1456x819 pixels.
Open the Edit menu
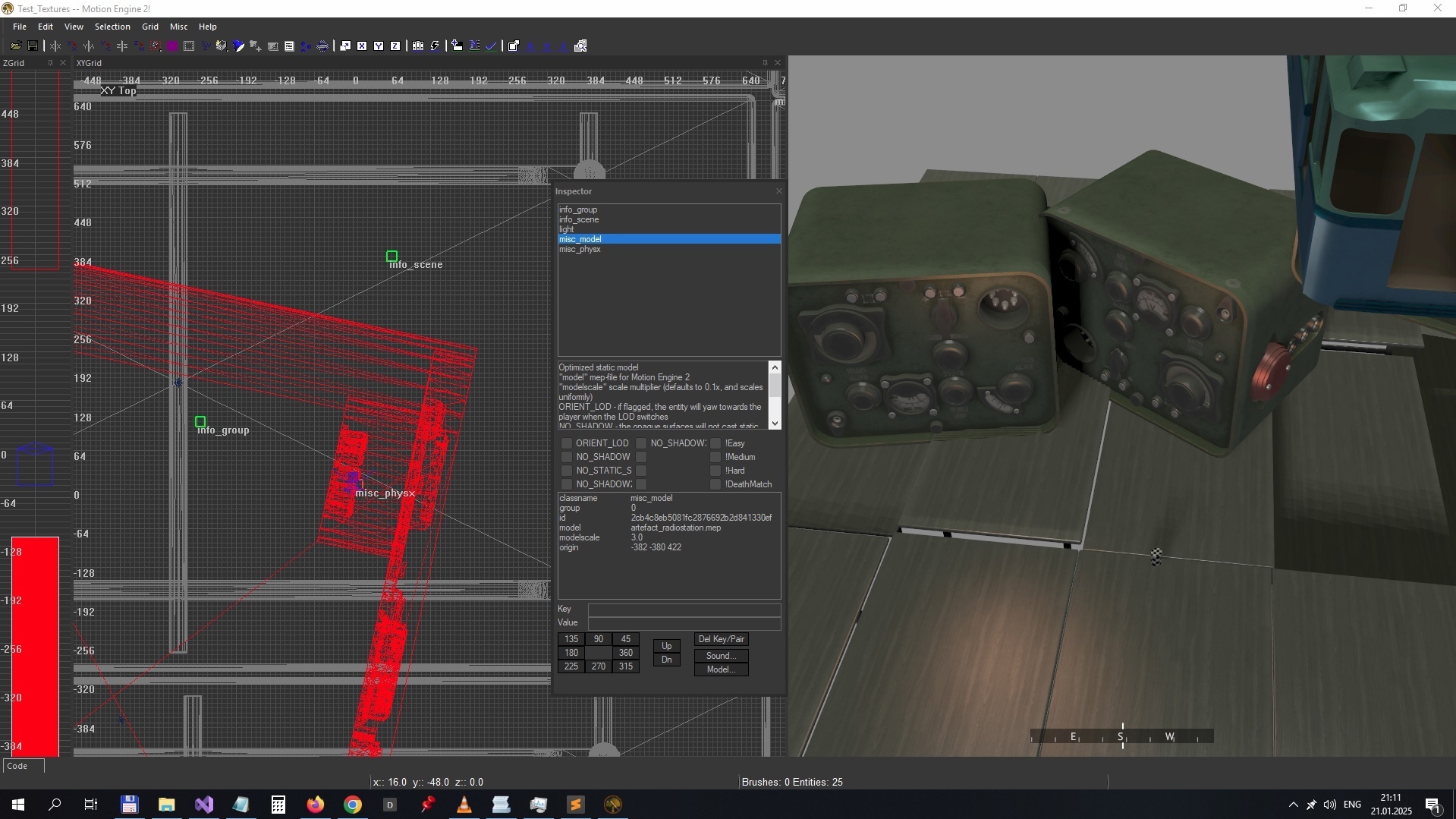click(x=46, y=27)
